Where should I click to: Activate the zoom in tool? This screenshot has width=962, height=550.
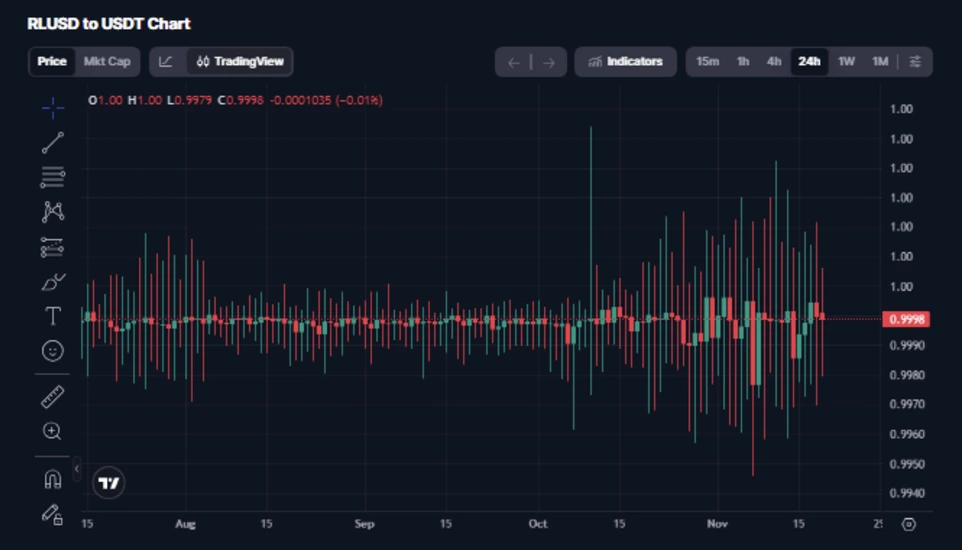(53, 431)
